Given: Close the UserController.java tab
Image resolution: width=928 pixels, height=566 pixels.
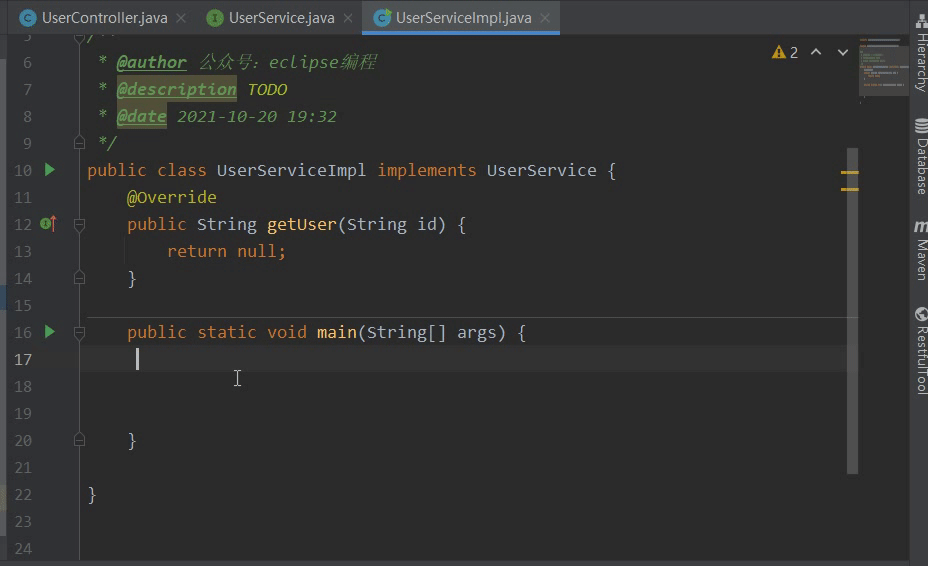Looking at the screenshot, I should (181, 18).
